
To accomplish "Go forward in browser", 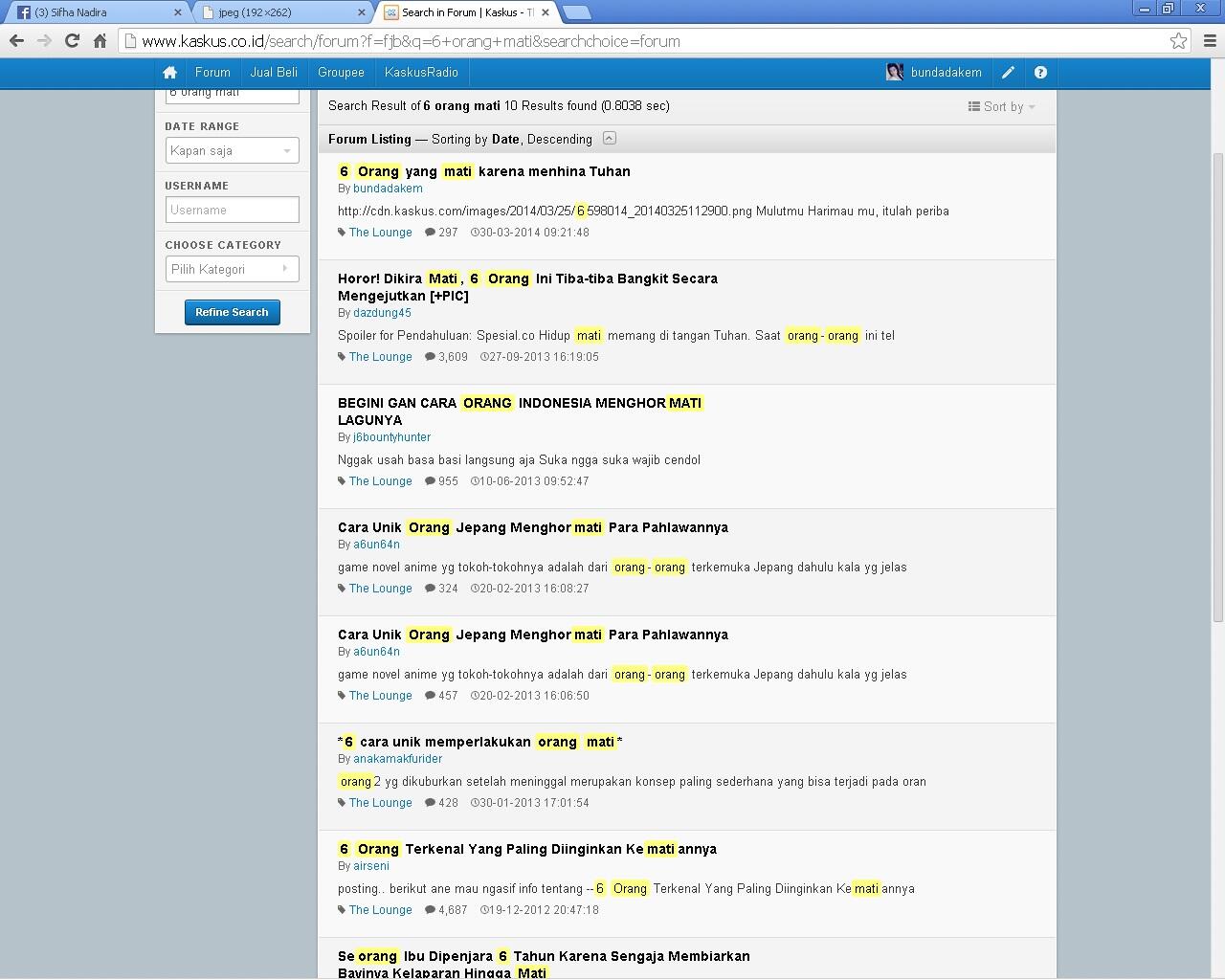I will 44,41.
